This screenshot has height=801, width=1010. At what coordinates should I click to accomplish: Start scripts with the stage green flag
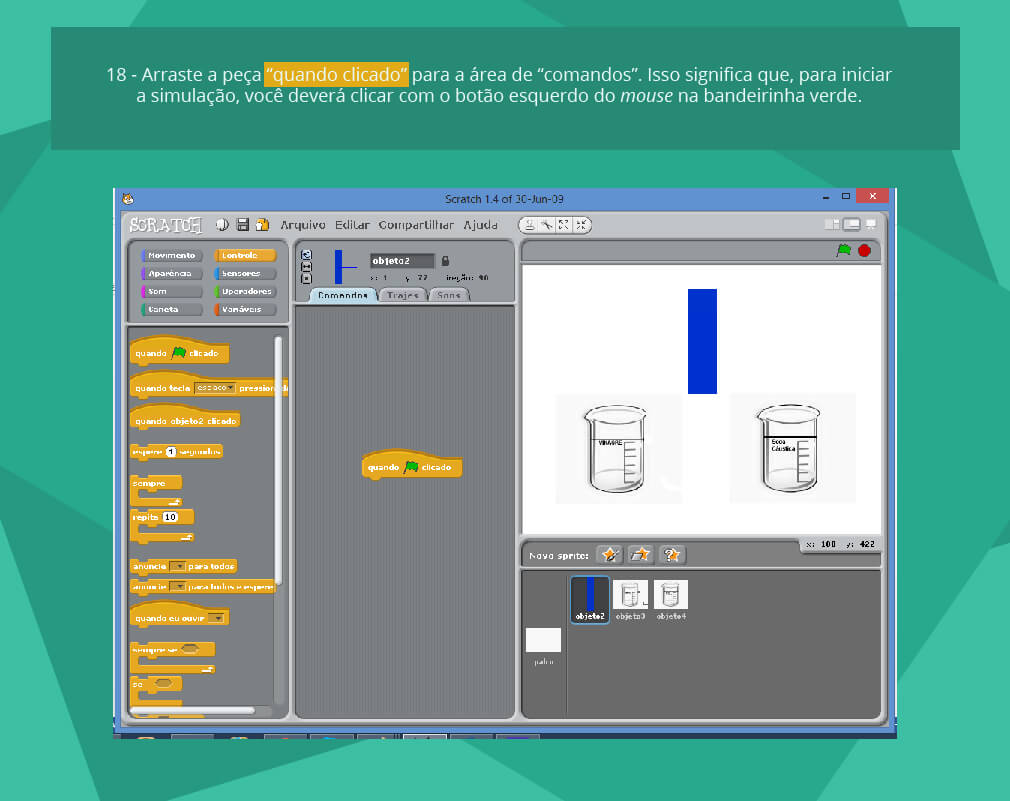pos(844,250)
